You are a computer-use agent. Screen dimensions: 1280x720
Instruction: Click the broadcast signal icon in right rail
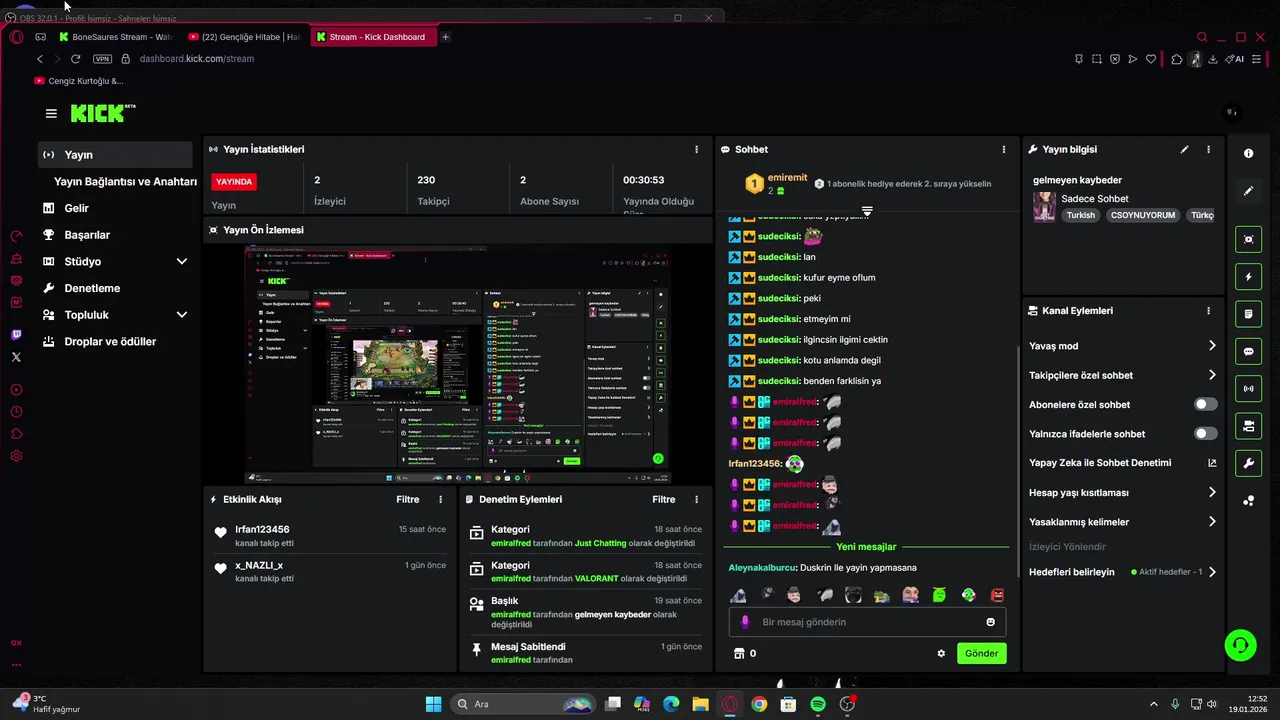click(x=1248, y=388)
